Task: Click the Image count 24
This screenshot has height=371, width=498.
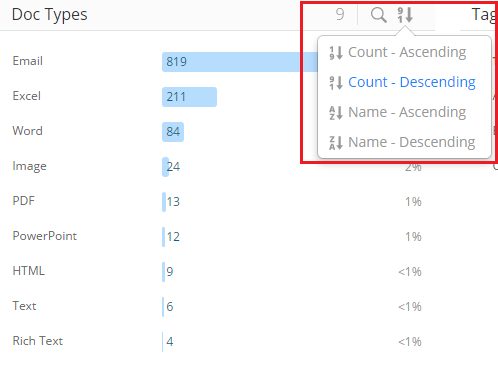Action: (x=173, y=167)
